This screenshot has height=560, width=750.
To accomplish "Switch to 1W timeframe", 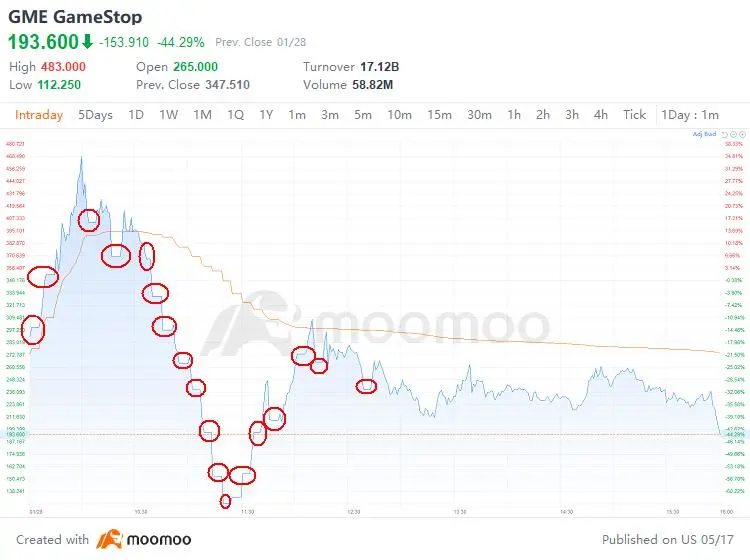I will click(x=168, y=115).
